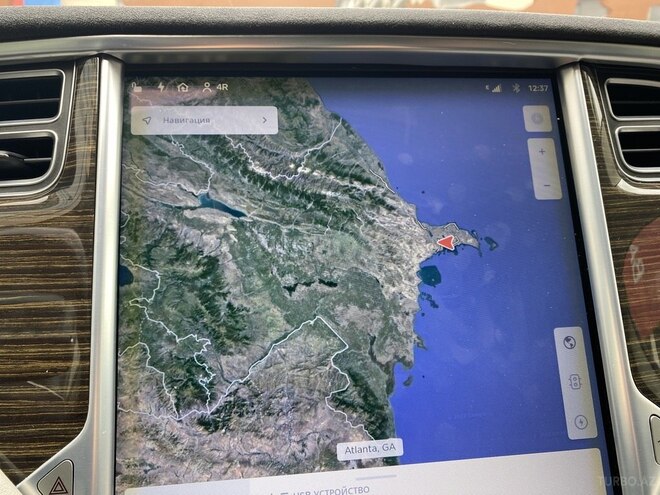Zoom in with the plus button
Viewport: 660px width, 495px height.
542,152
